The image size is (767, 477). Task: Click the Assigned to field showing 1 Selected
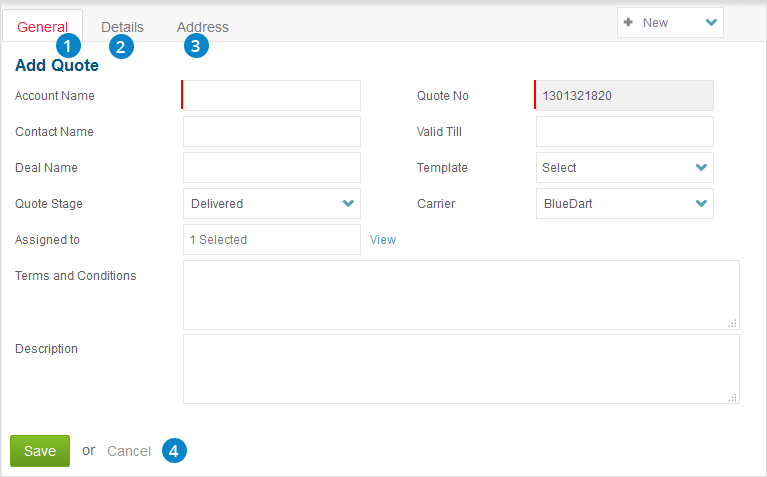271,240
